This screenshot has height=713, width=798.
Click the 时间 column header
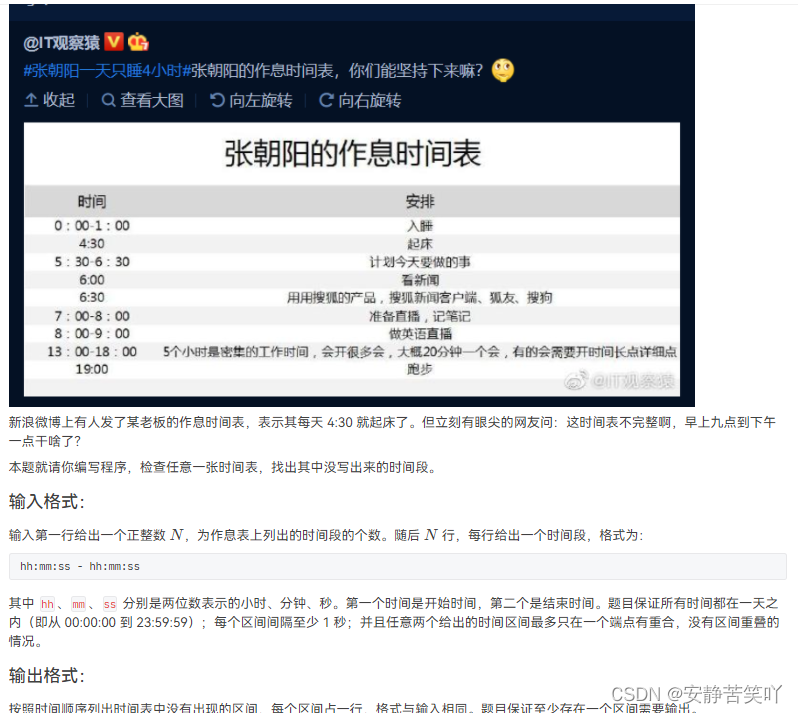point(92,202)
